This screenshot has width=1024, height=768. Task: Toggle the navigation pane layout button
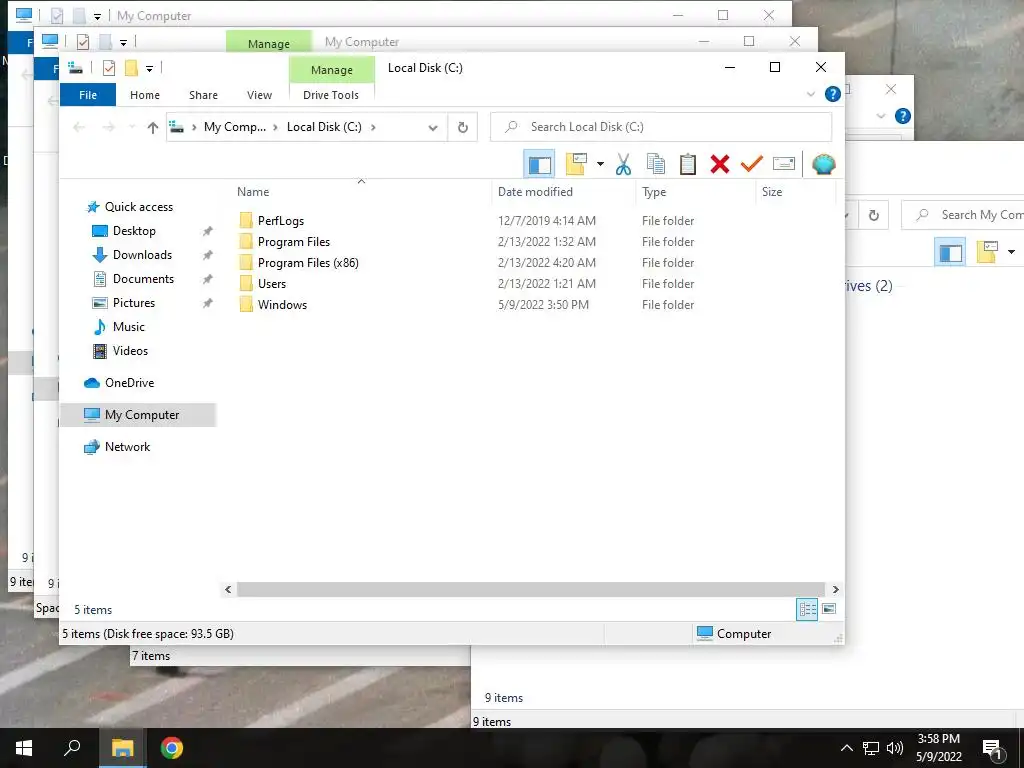539,164
